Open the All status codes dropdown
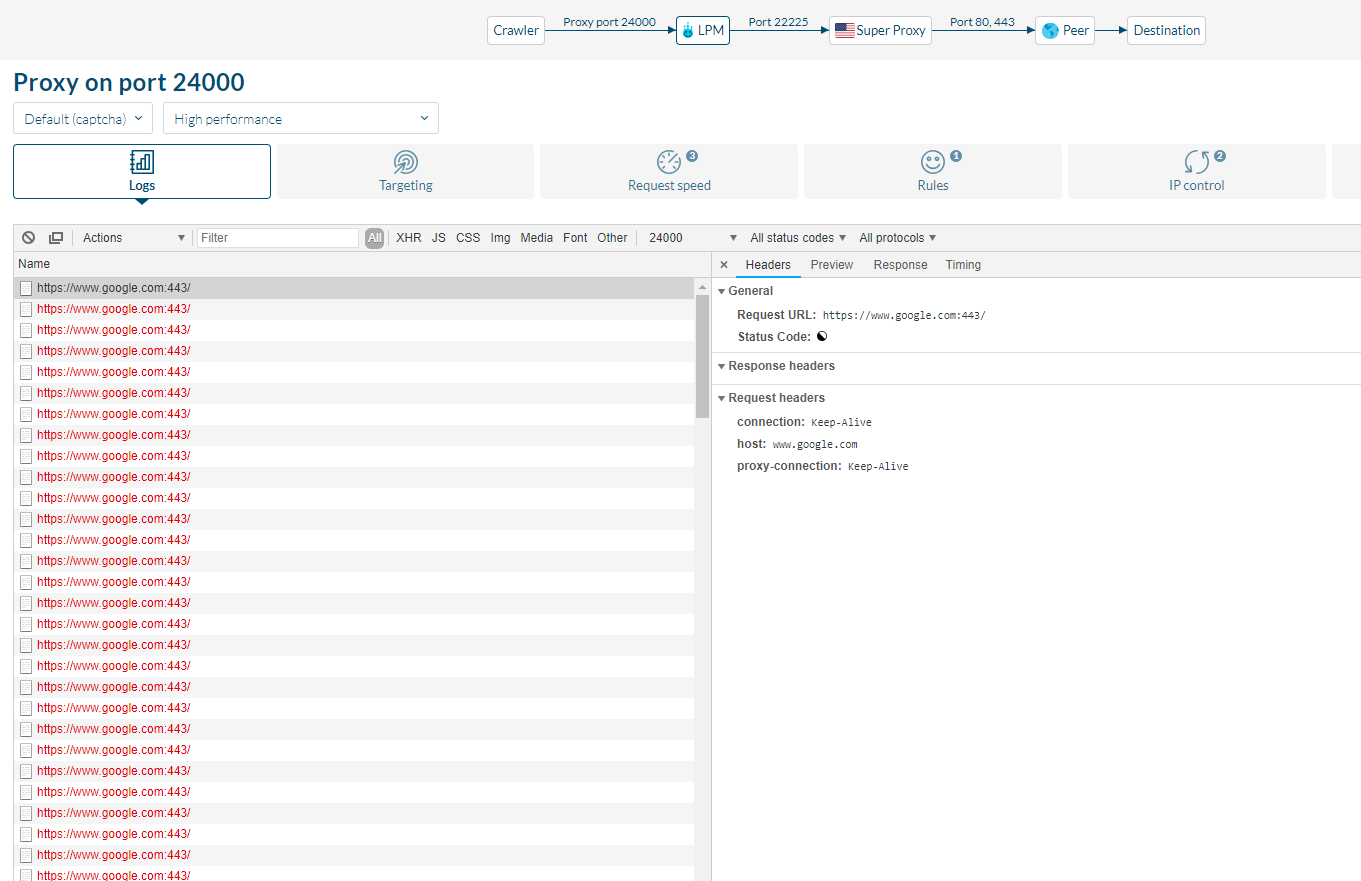Viewport: 1361px width, 881px height. tap(798, 238)
